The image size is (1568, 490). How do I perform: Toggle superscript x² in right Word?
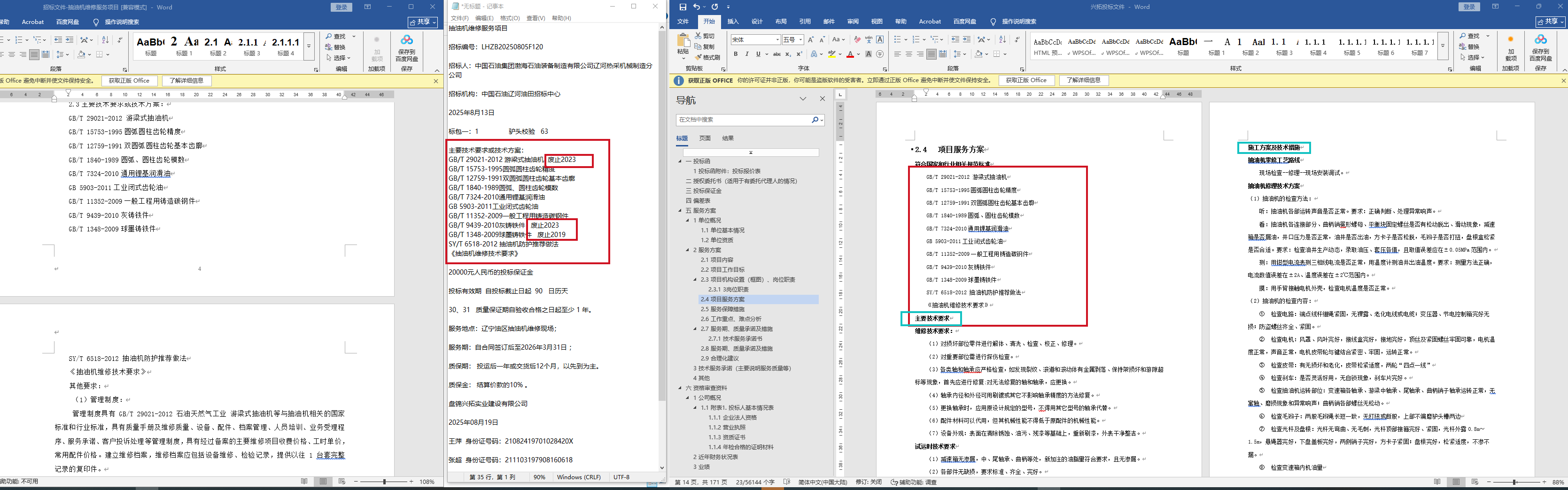pos(800,54)
